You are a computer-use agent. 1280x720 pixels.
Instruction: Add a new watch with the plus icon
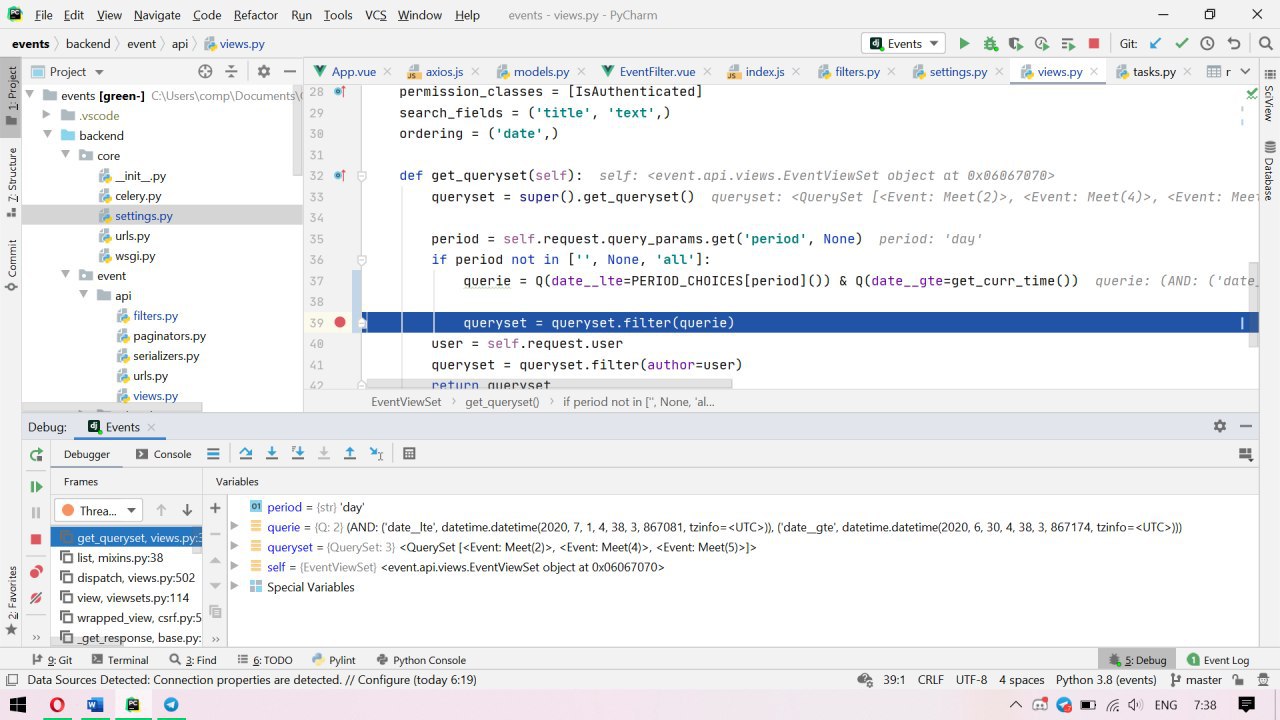point(215,508)
